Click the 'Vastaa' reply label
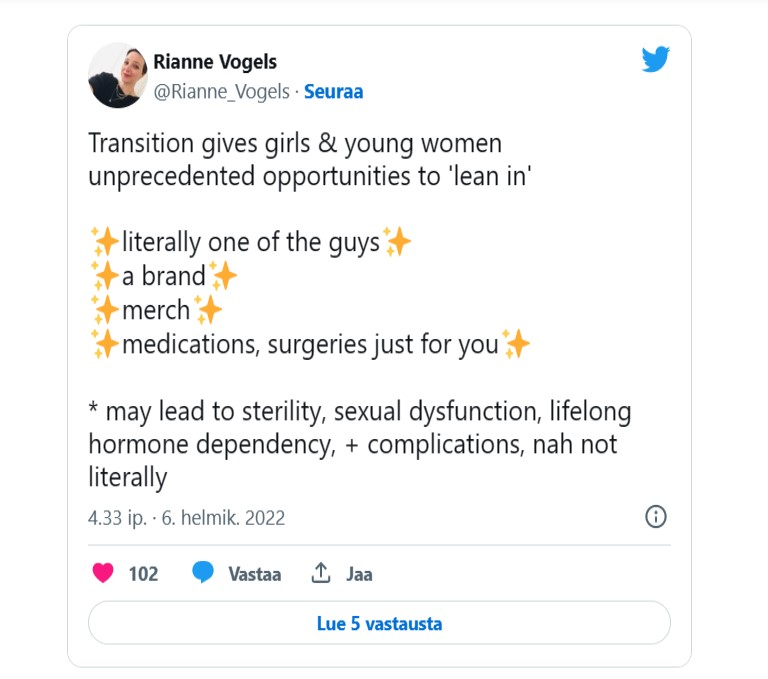 click(254, 574)
